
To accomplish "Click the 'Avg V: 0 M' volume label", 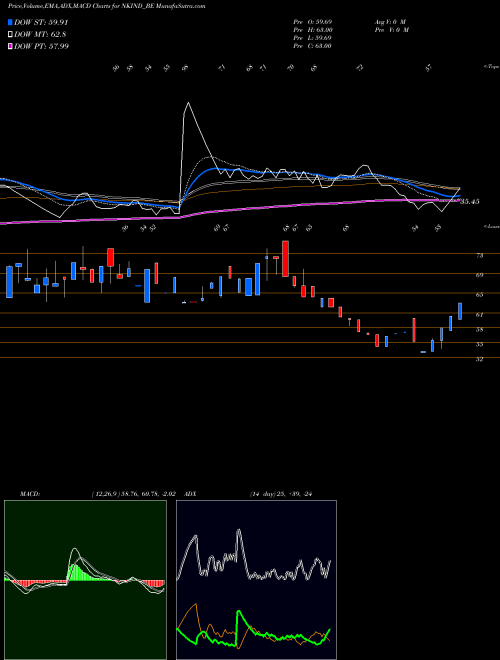I will [x=389, y=22].
